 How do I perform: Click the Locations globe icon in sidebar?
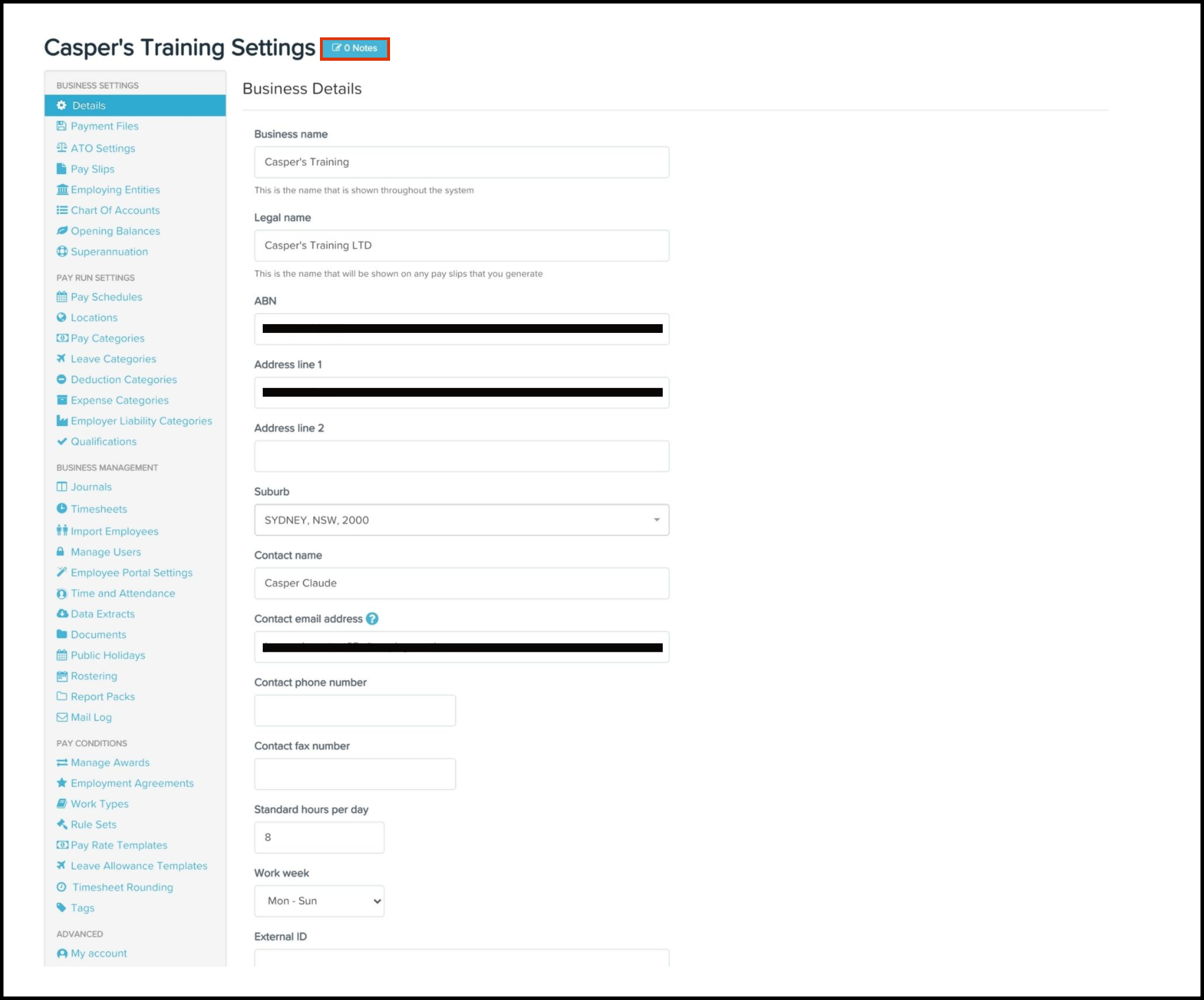62,317
